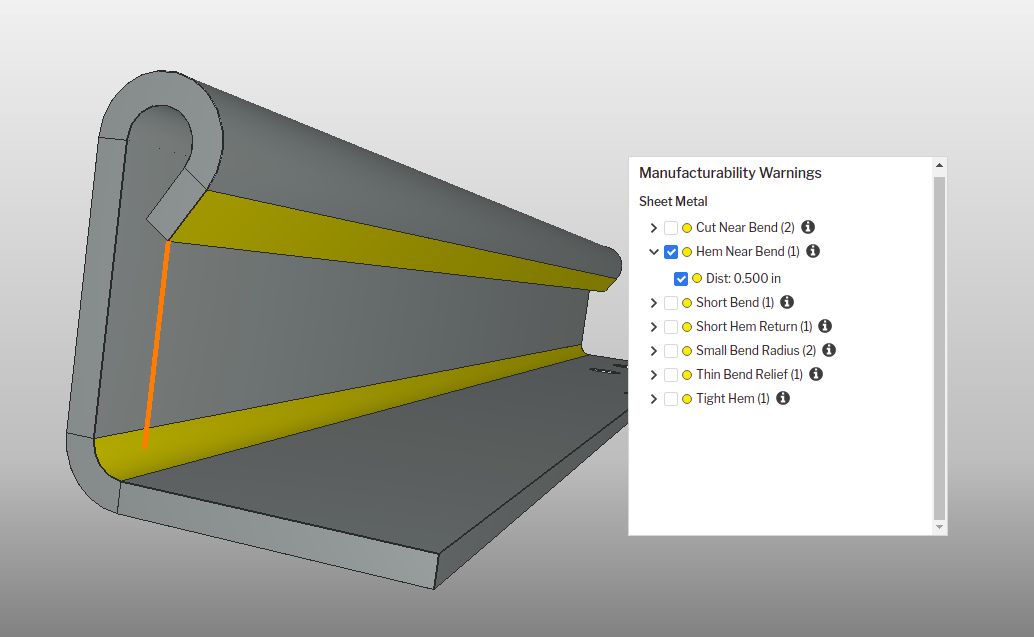Toggle the Dist: 0.500 in checkbox
The width and height of the screenshot is (1034, 637).
(680, 278)
